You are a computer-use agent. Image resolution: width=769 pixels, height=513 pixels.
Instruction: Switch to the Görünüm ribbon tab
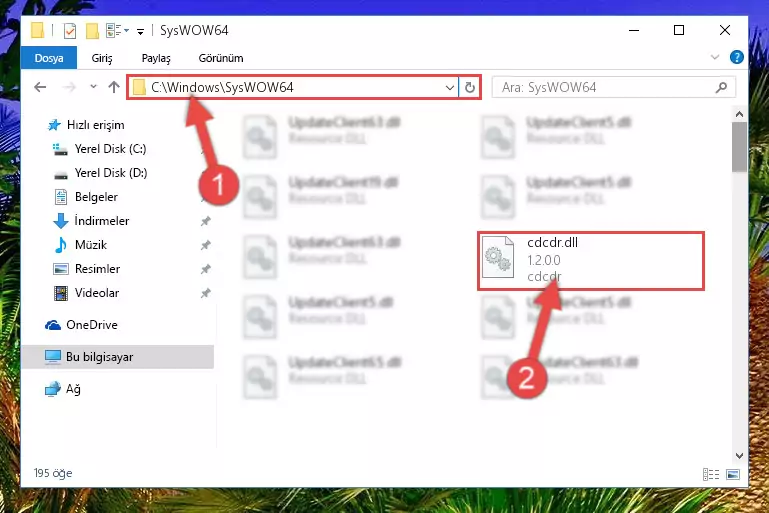(221, 58)
